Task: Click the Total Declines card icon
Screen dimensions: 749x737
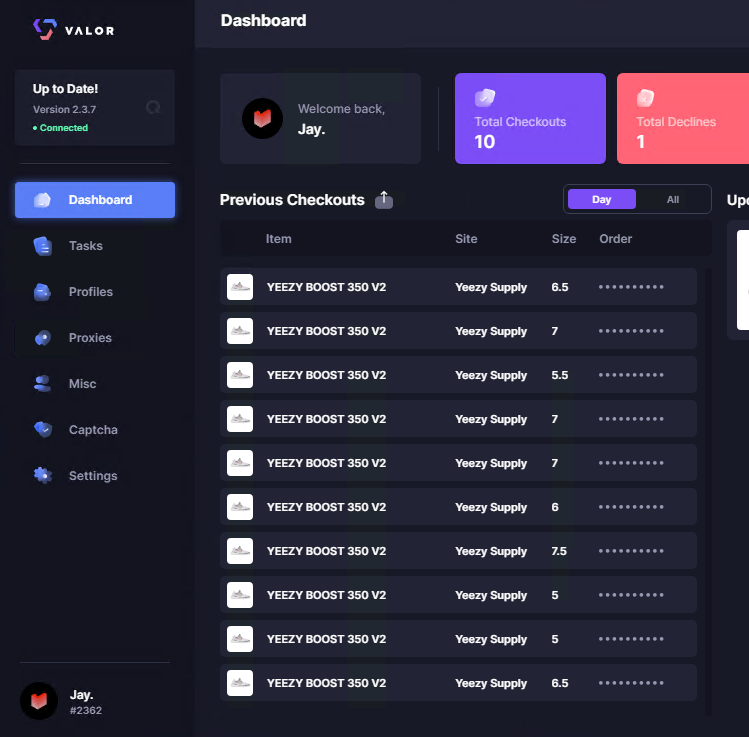Action: click(x=645, y=98)
